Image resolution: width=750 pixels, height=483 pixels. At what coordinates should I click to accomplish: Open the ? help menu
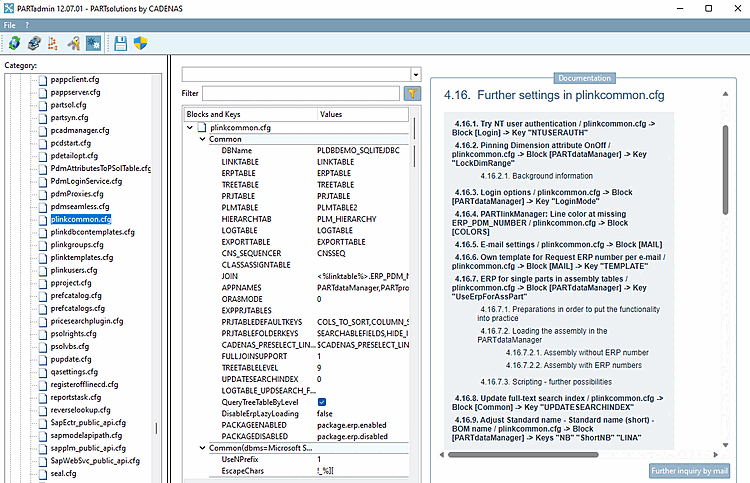tap(28, 24)
